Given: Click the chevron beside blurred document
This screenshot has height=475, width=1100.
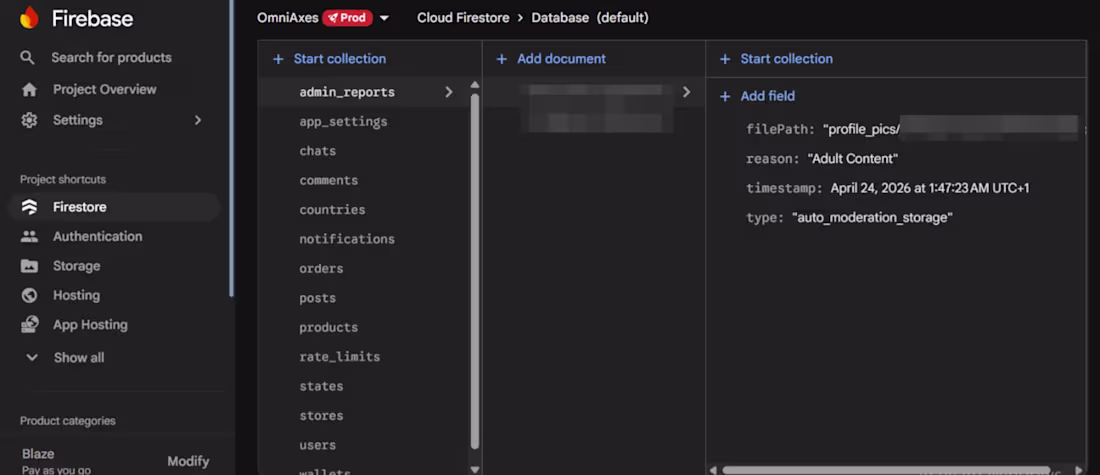Looking at the screenshot, I should pos(686,92).
